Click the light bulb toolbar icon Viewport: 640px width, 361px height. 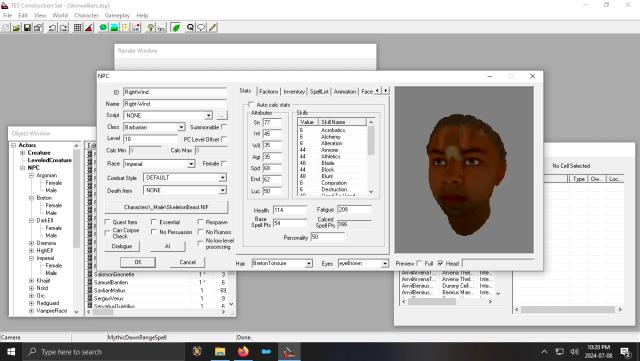point(151,27)
